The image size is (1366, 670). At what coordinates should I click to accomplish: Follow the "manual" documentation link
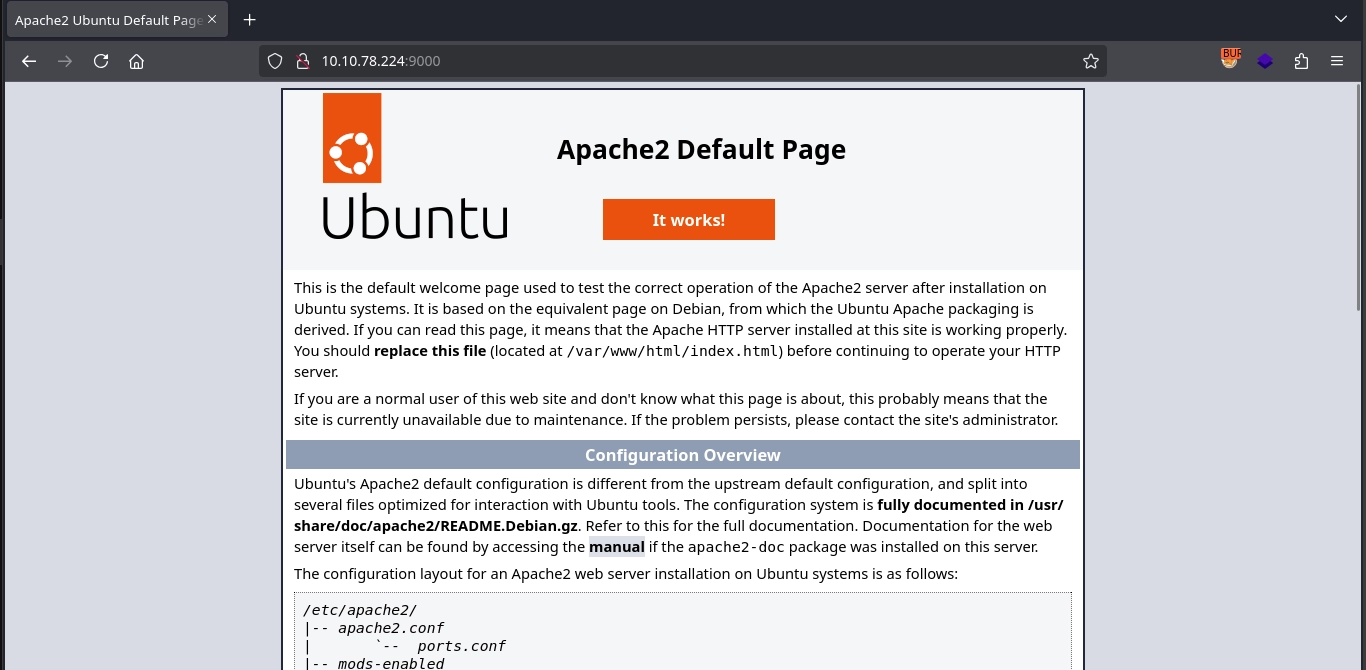(616, 547)
